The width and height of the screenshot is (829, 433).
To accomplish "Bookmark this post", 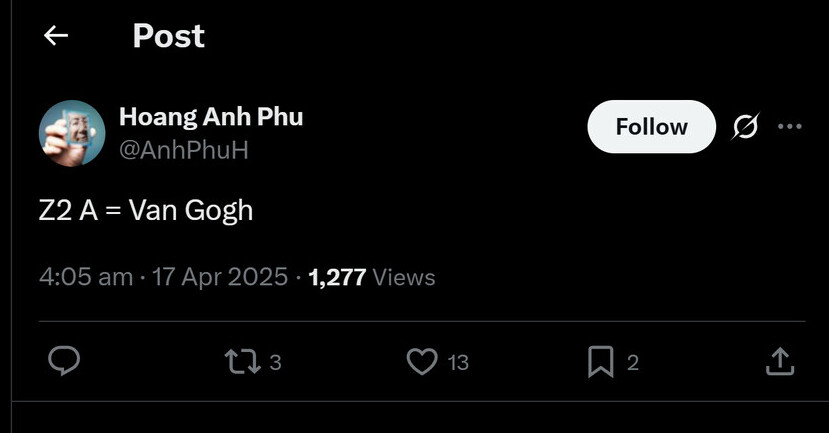I will [601, 362].
